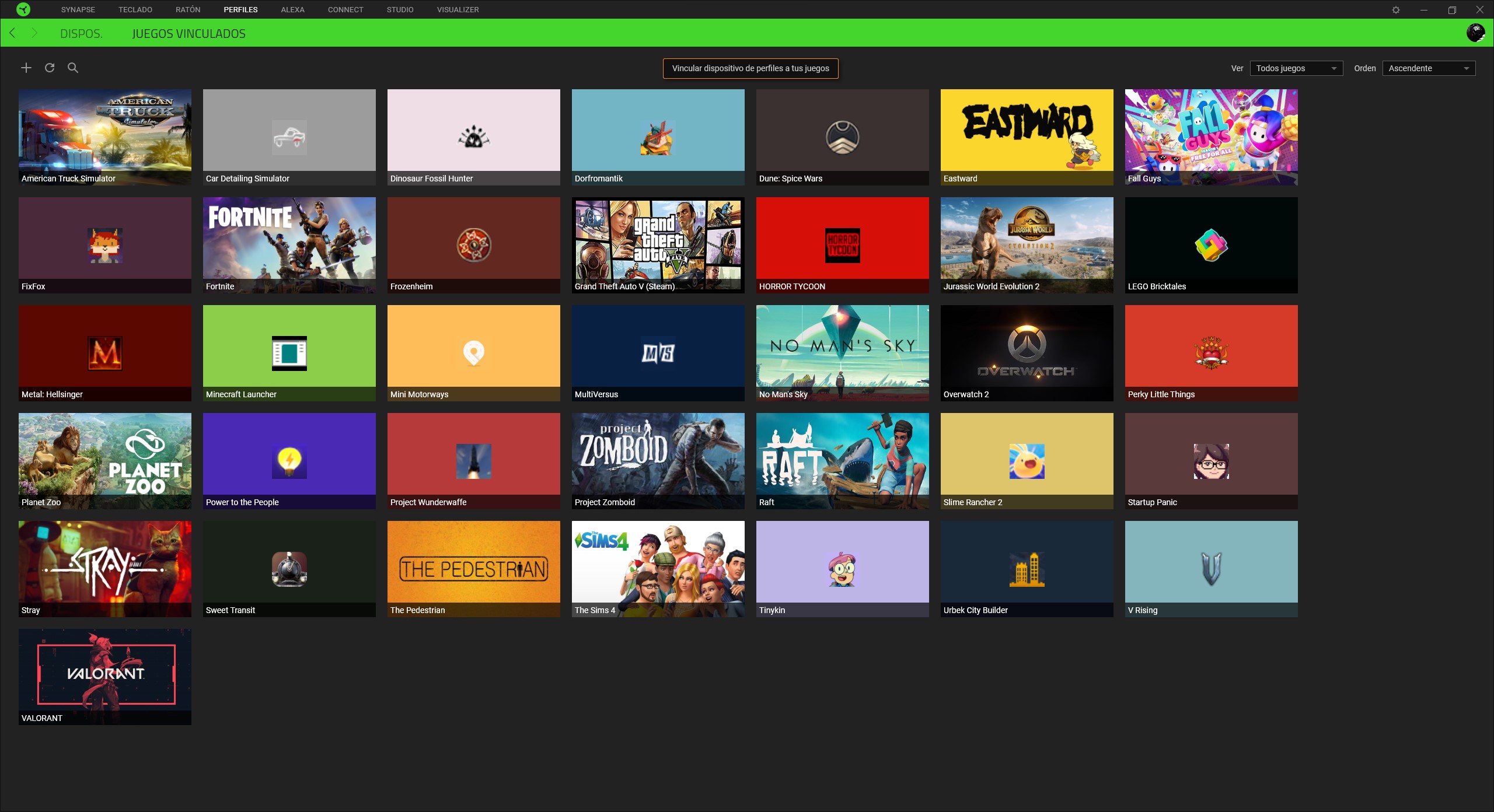Select the Startup Panic character icon
The width and height of the screenshot is (1494, 812).
[1212, 461]
